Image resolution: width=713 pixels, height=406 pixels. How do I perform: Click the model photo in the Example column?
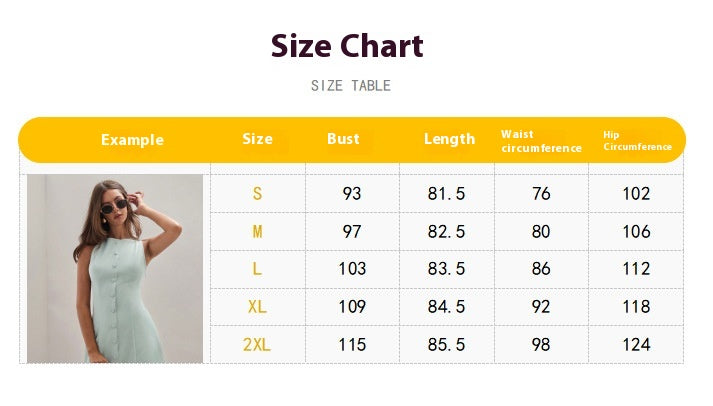coord(115,268)
